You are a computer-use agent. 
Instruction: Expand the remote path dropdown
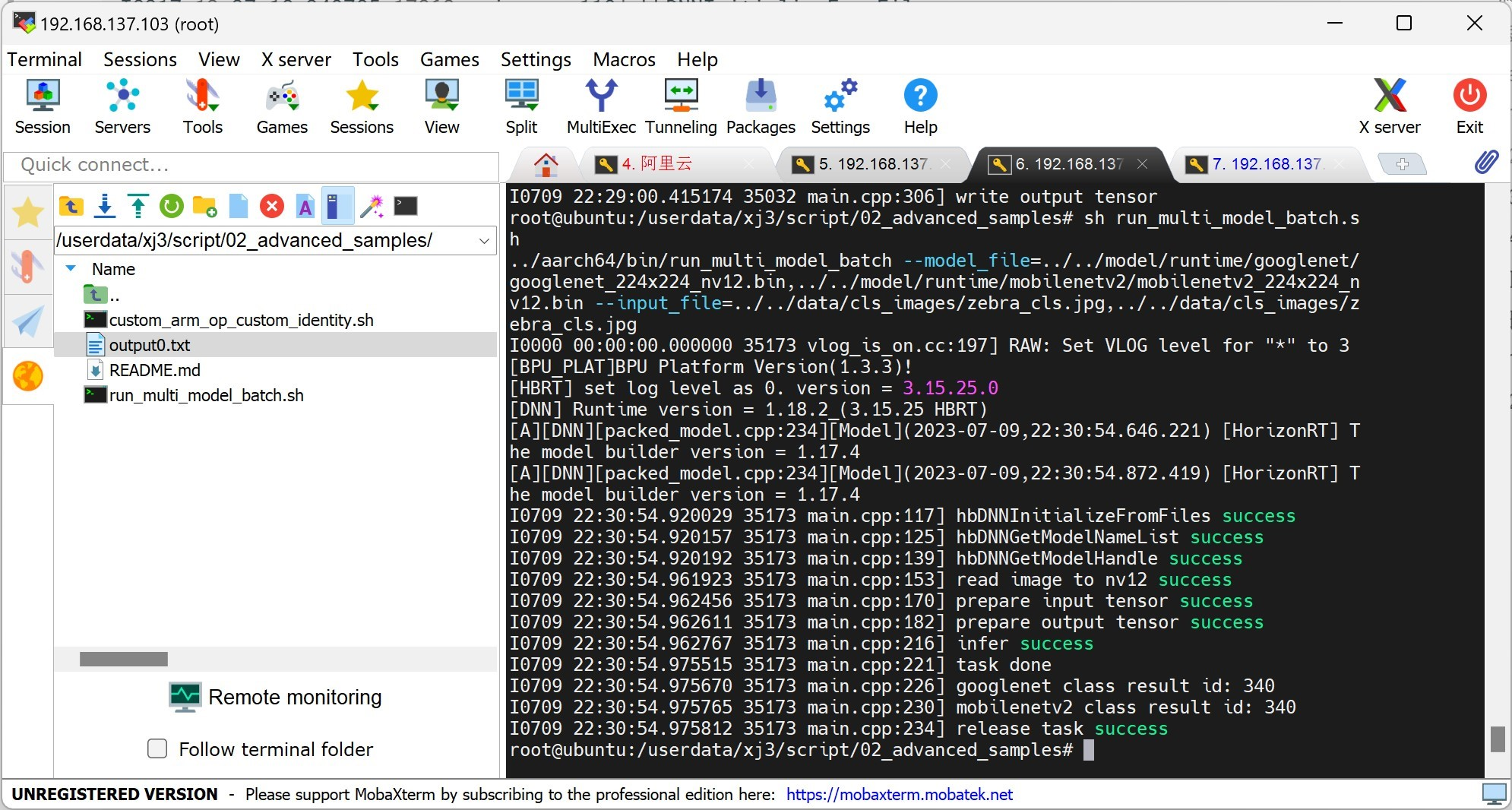484,241
